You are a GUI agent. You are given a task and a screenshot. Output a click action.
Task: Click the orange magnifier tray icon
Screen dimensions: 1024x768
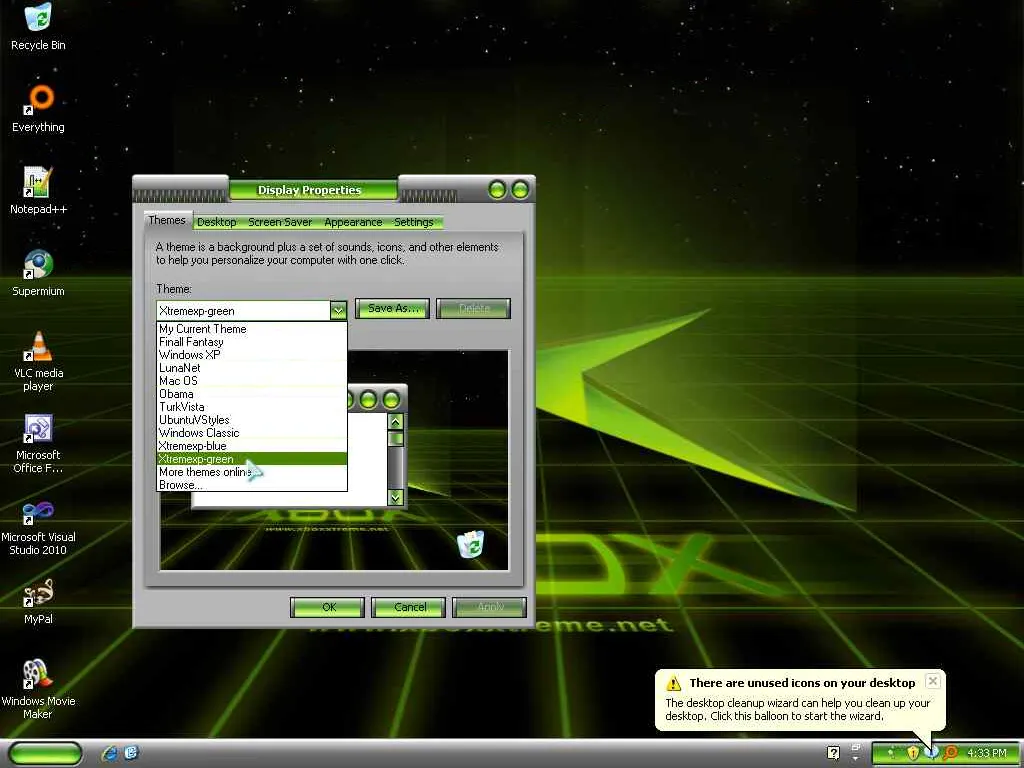950,753
